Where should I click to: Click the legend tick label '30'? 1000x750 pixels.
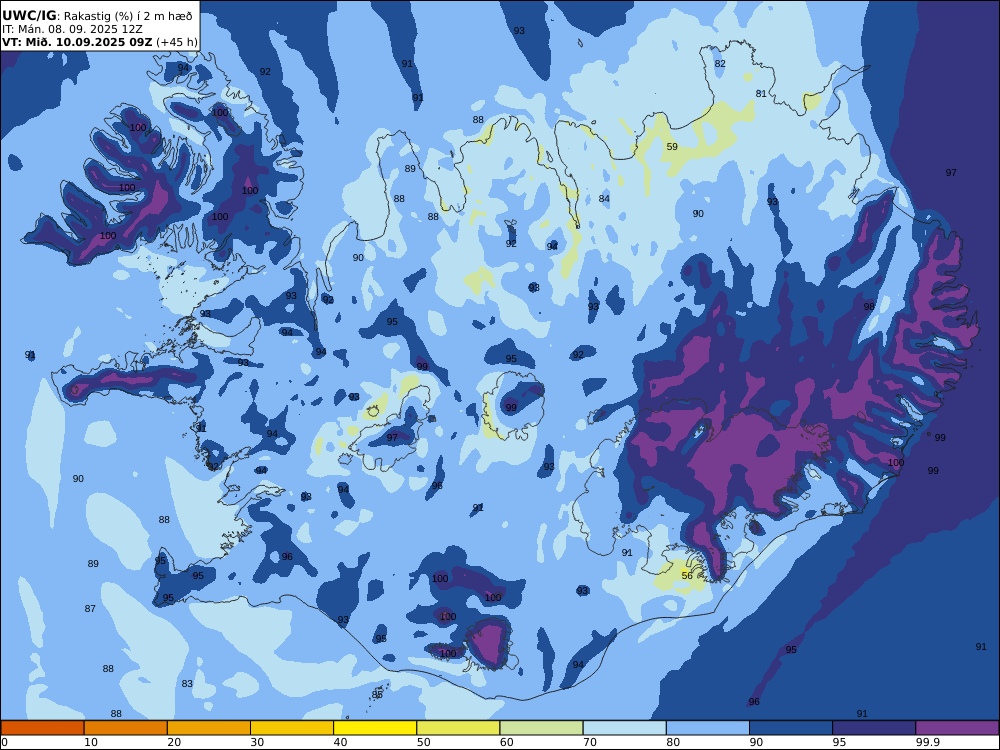[257, 742]
